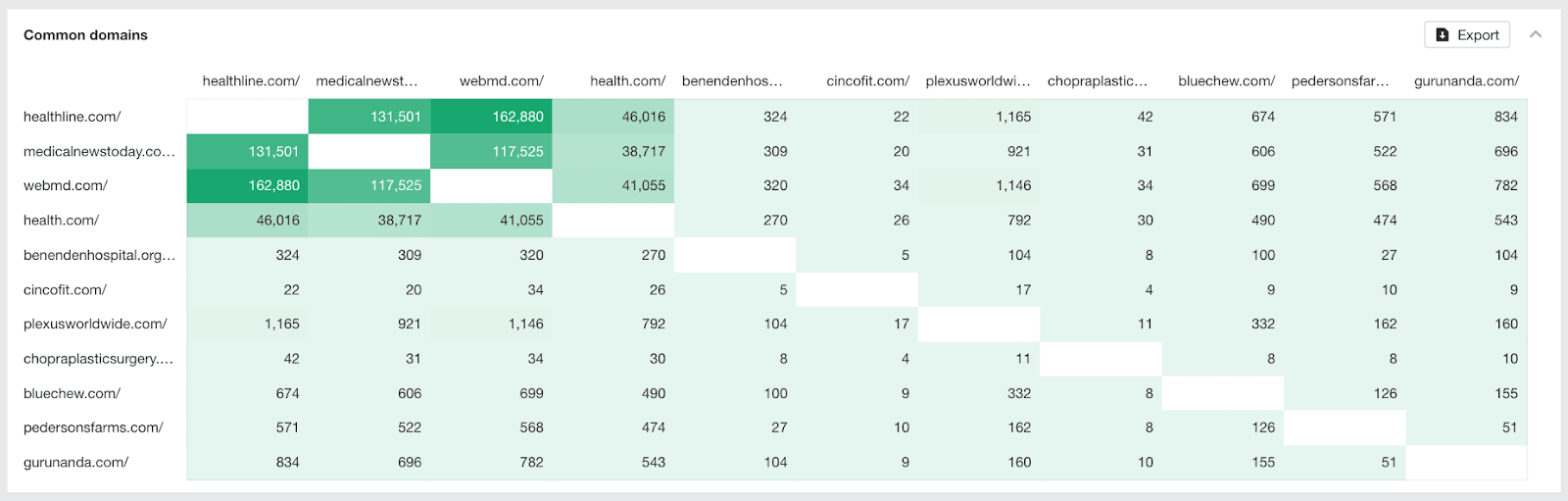Select the medicalnewstoday.com row label
Image resolution: width=1568 pixels, height=501 pixels.
tap(99, 152)
